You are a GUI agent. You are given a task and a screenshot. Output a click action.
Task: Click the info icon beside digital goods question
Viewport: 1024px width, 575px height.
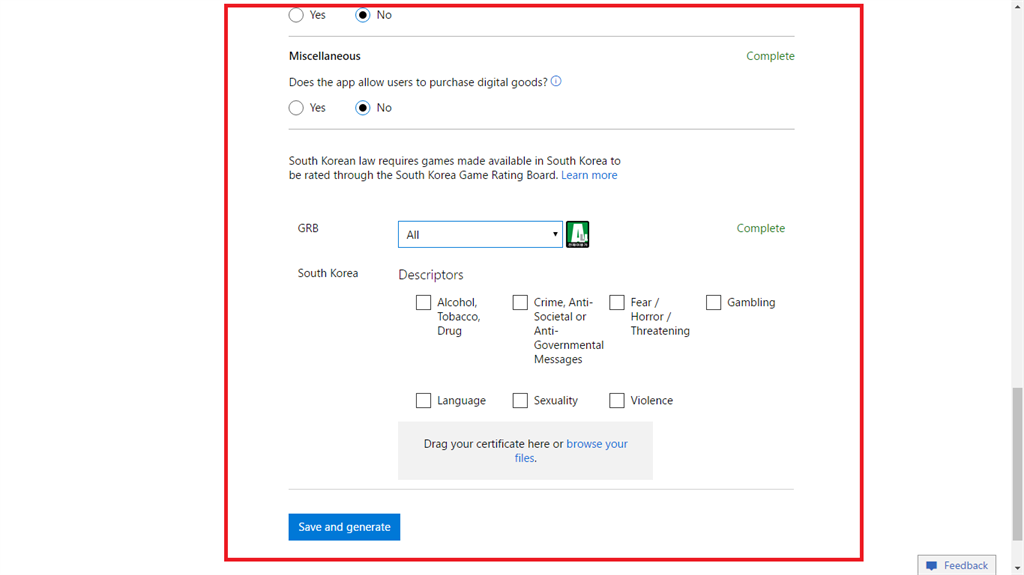[x=556, y=81]
